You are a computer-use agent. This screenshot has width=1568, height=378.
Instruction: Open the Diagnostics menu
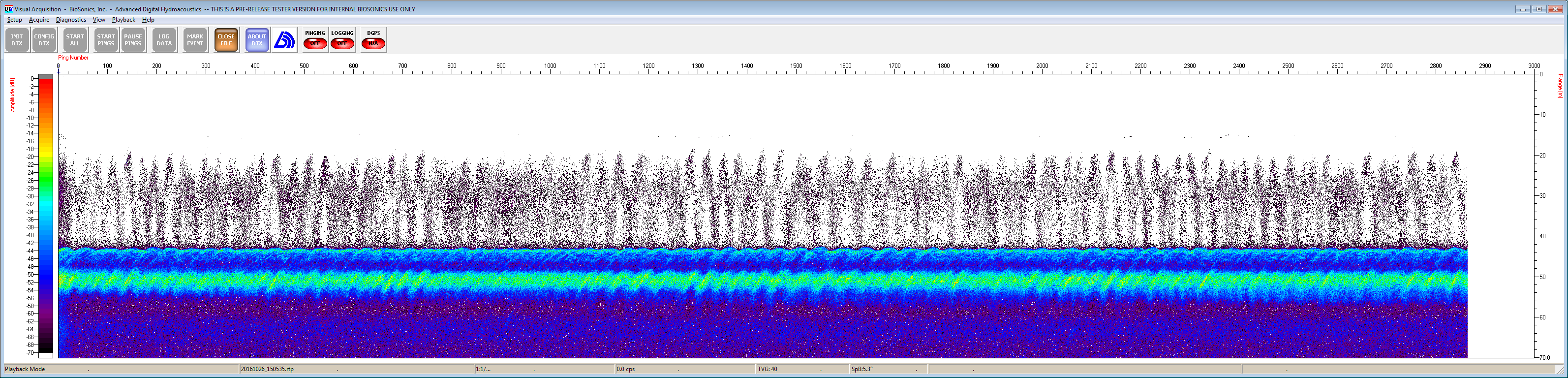[x=71, y=20]
